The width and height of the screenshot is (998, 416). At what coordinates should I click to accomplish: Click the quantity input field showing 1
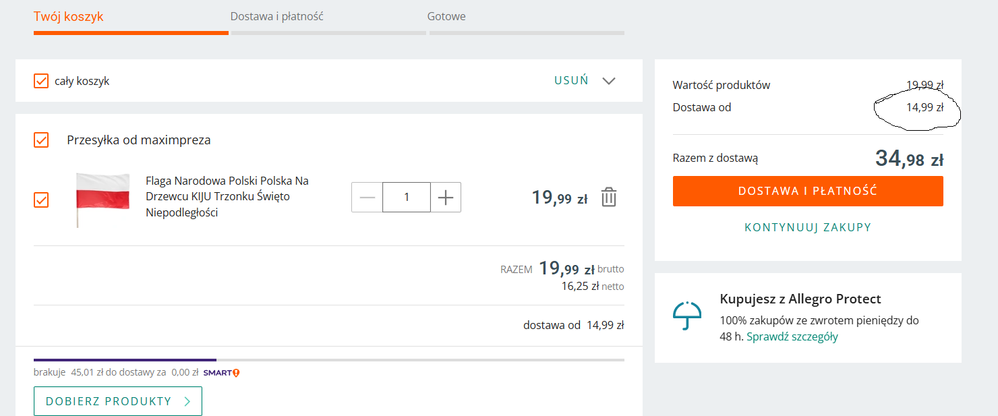click(406, 197)
